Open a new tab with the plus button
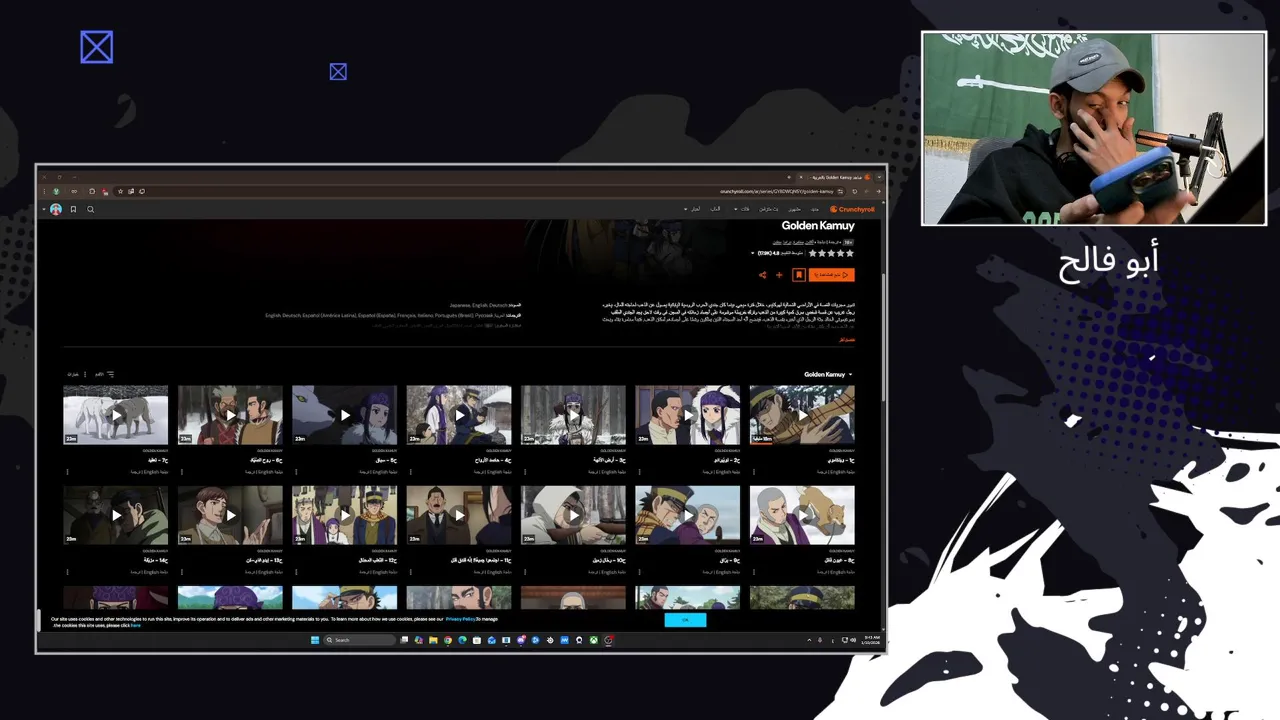Screen dimensions: 1280x720 click(x=789, y=177)
